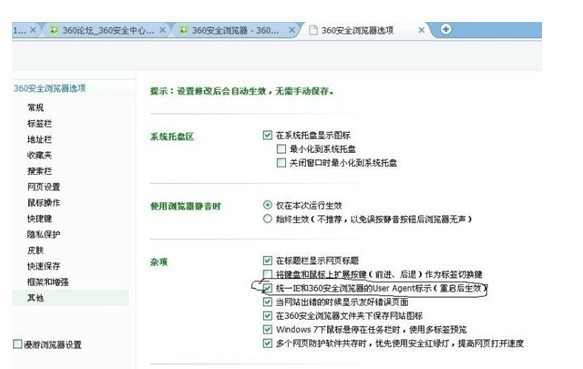Viewport: 583px width, 369px height.
Task: Toggle the 漫游浏览器设置 checkbox
Action: pos(17,344)
